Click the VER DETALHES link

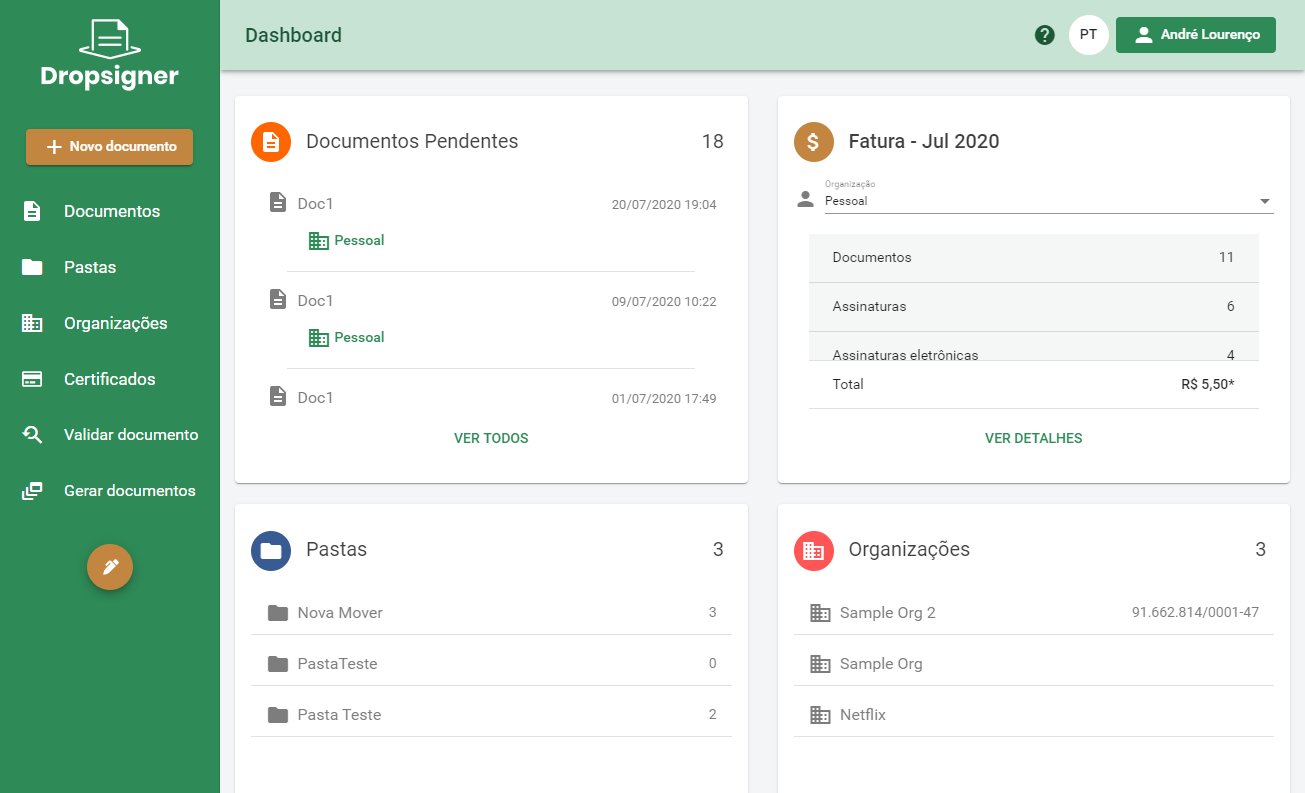(x=1034, y=438)
